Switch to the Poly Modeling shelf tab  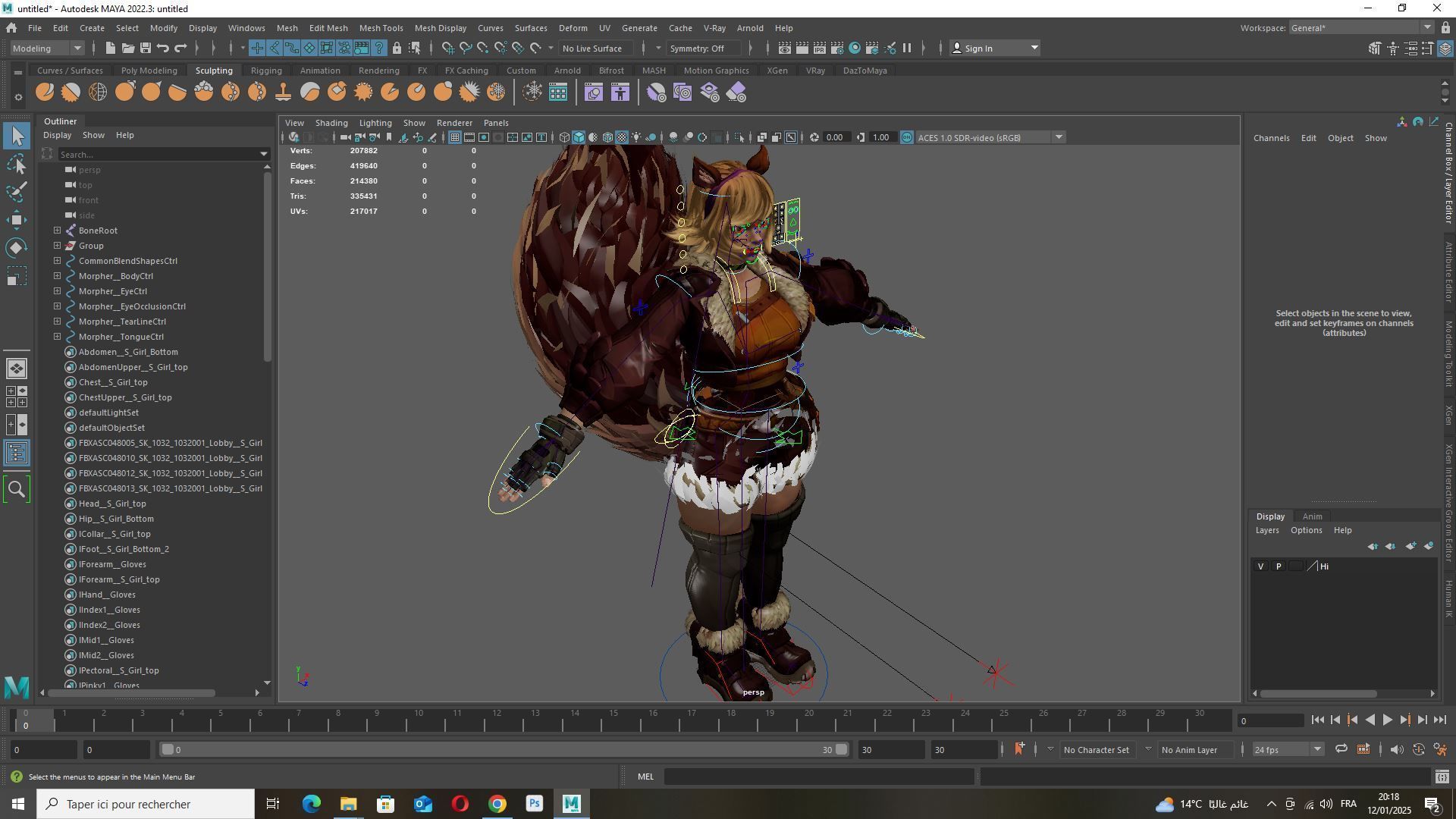point(149,71)
